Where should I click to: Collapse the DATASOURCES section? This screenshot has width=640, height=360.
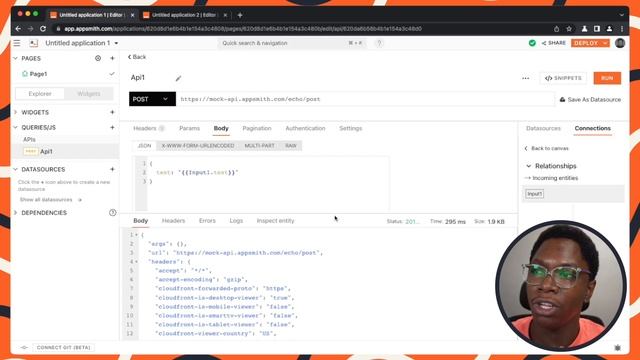[x=16, y=169]
